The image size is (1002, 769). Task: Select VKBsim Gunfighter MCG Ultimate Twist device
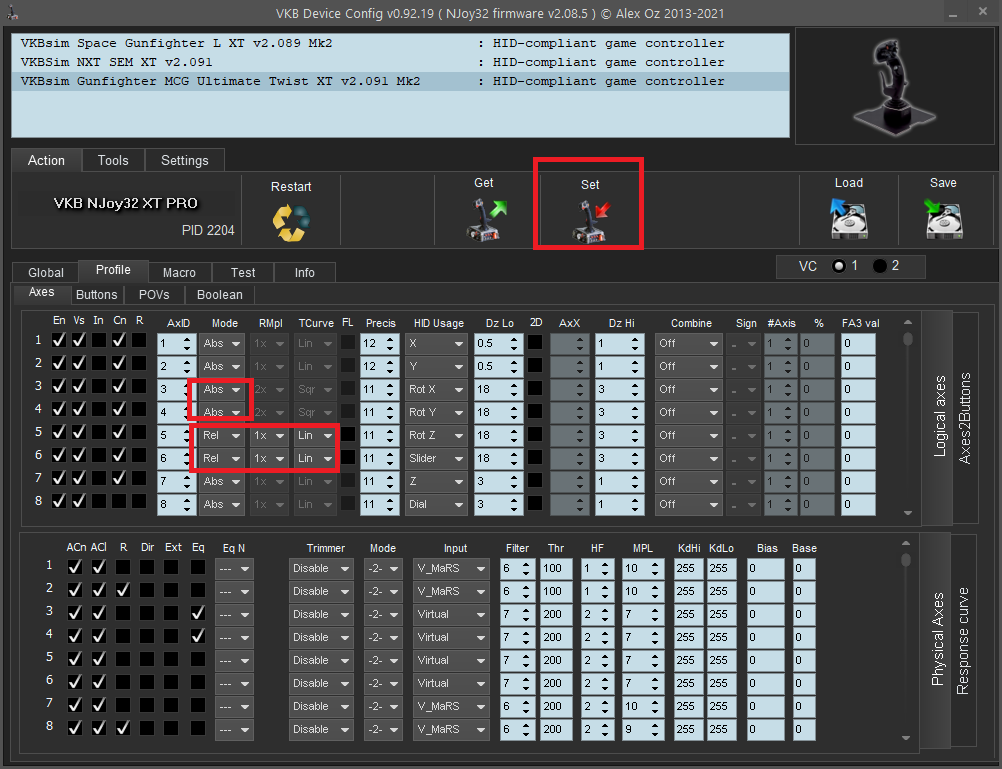(401, 81)
